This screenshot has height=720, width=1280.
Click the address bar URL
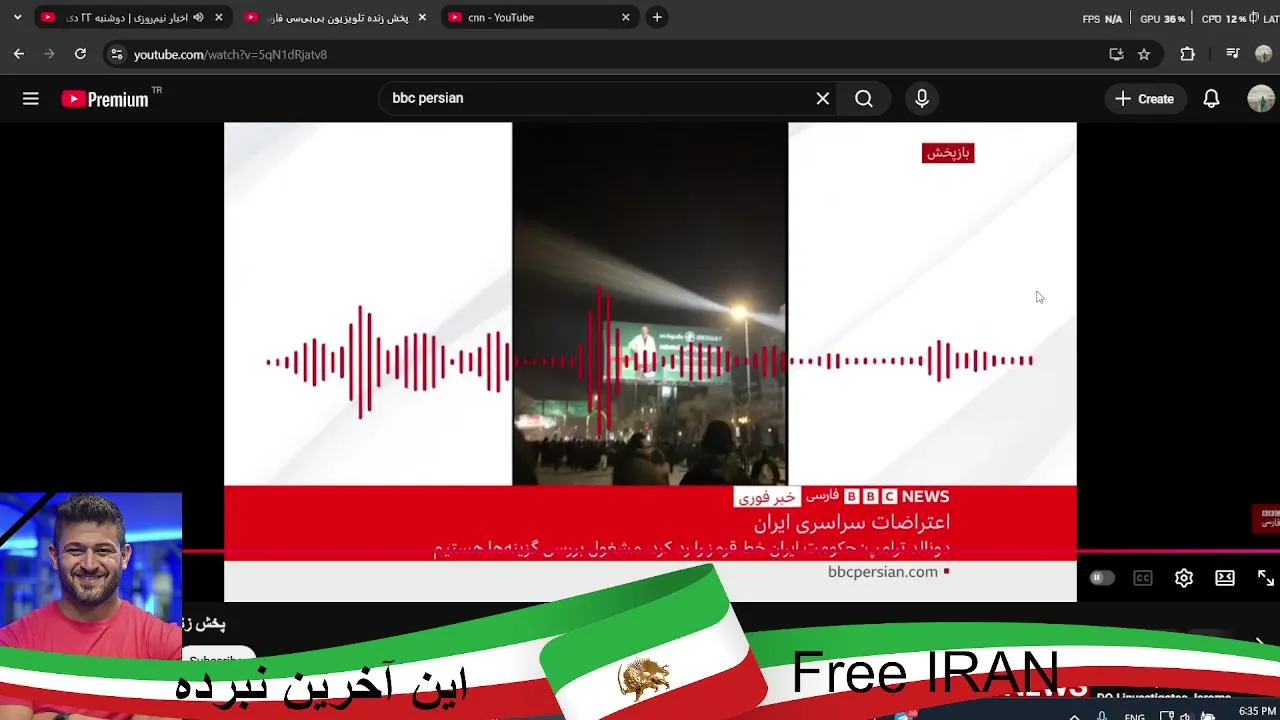click(x=231, y=54)
